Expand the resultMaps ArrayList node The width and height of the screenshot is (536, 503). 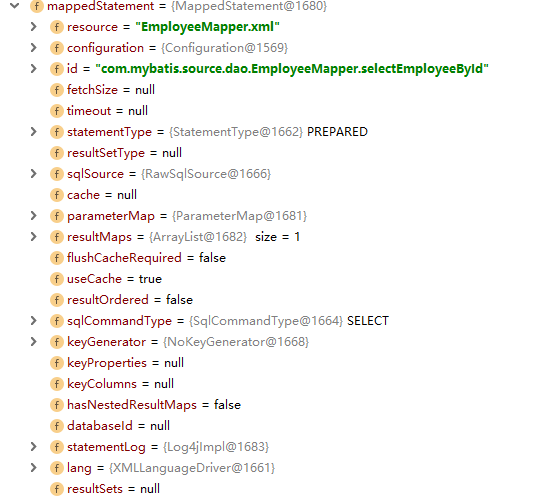click(x=34, y=237)
